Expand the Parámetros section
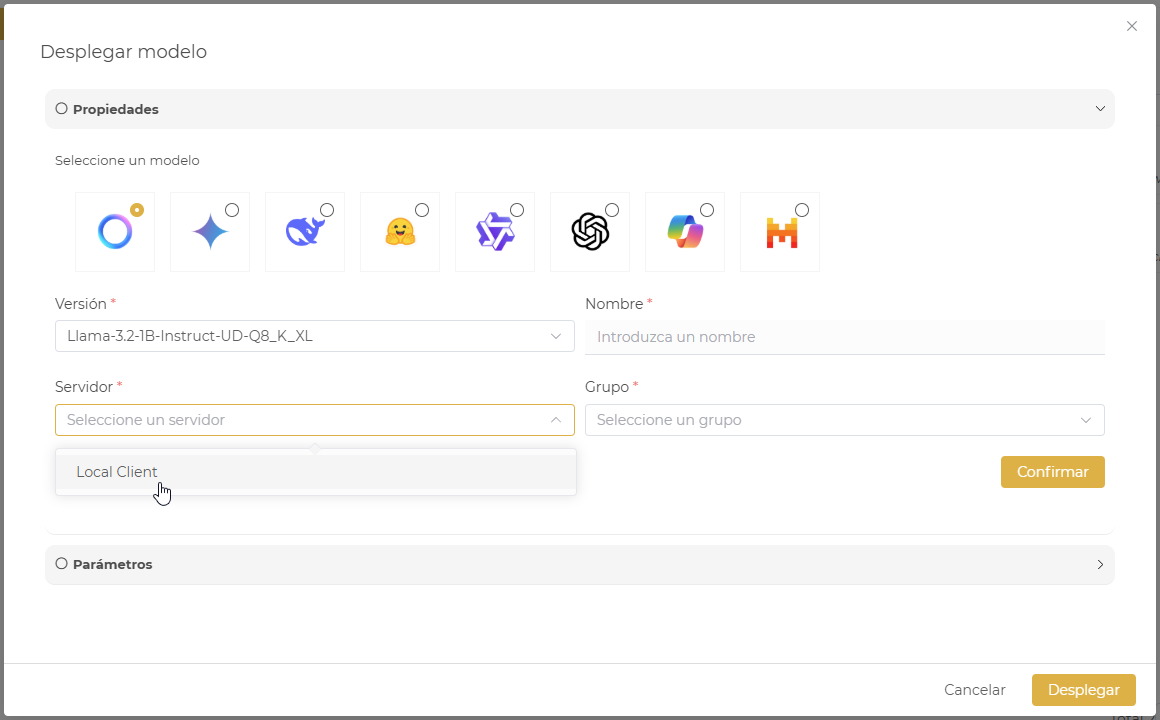This screenshot has width=1160, height=720. click(580, 564)
